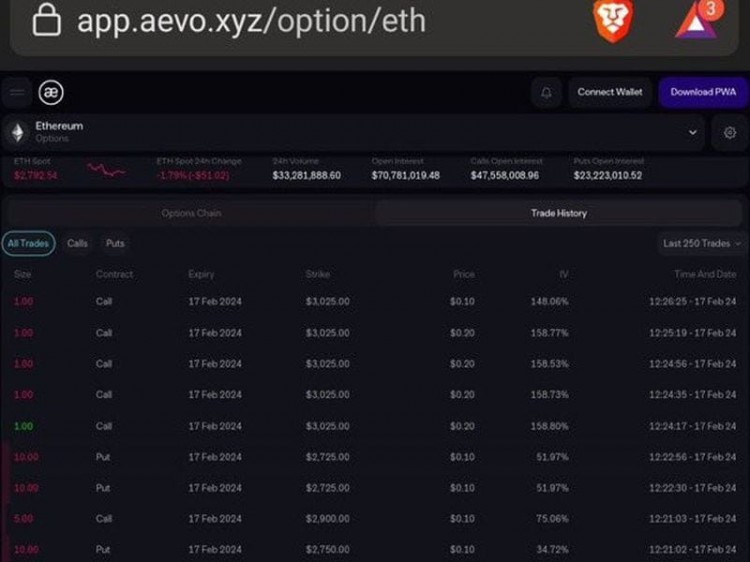Open the Brave Rewards triangle icon
Viewport: 750px width, 562px height.
click(698, 20)
